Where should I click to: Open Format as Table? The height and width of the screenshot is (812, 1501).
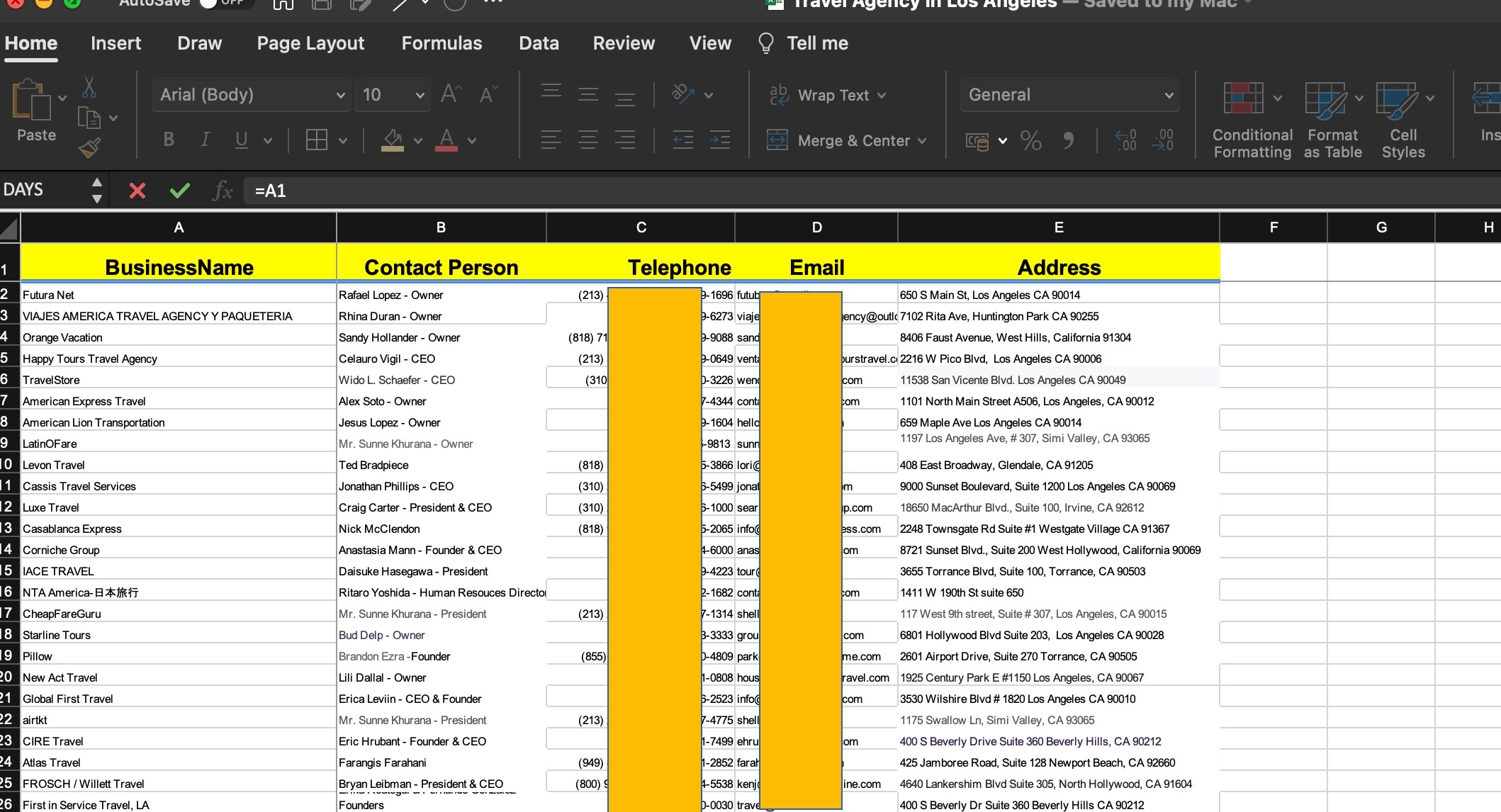point(1332,120)
